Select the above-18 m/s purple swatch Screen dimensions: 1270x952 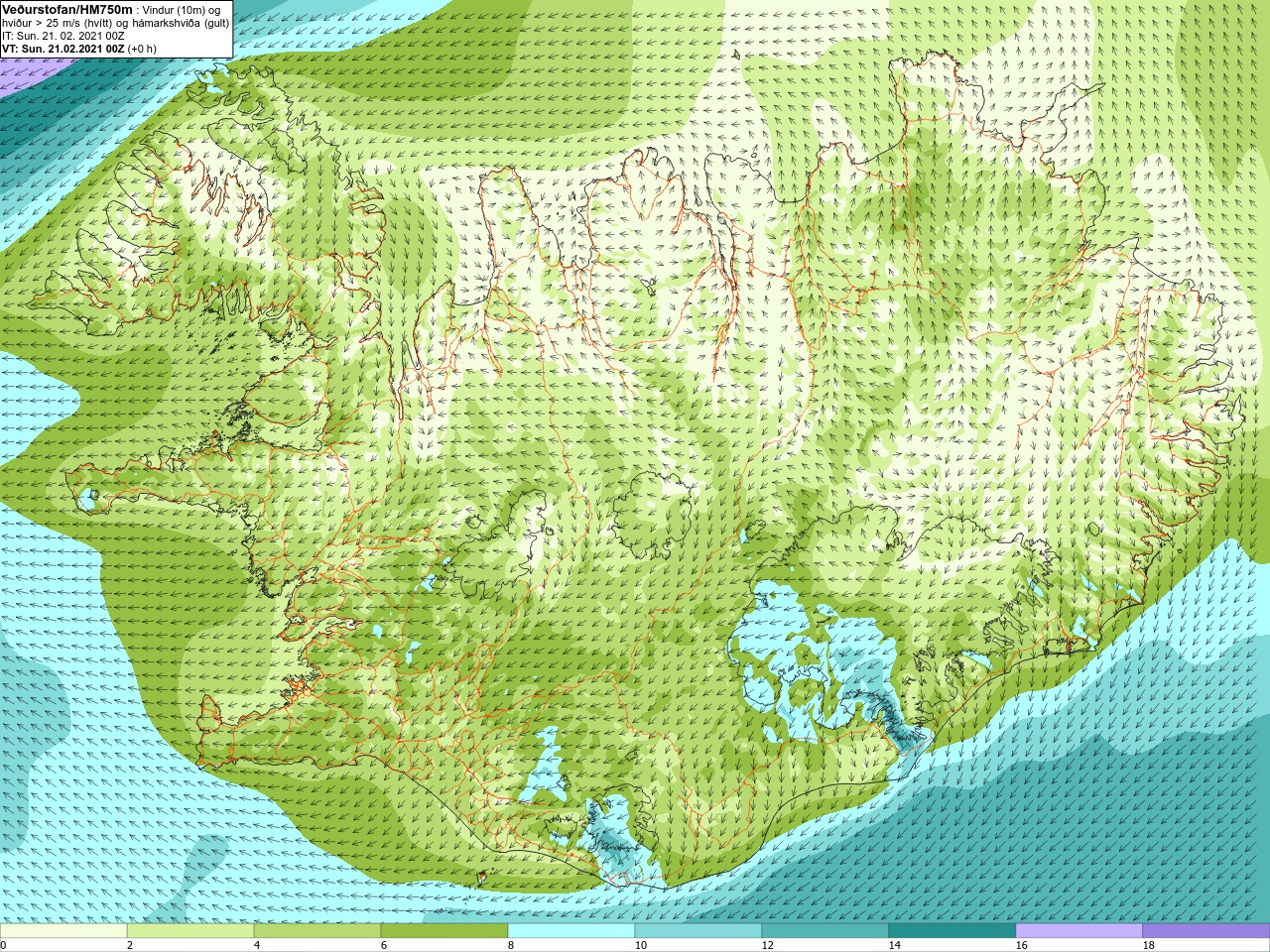click(1206, 931)
